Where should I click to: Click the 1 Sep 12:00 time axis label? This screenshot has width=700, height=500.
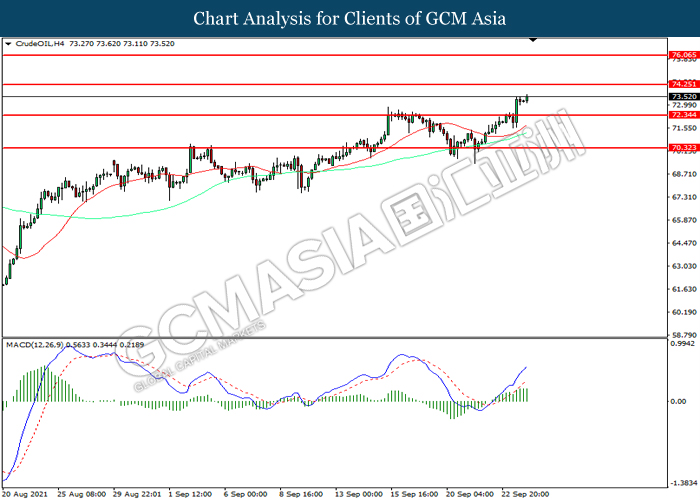(190, 493)
